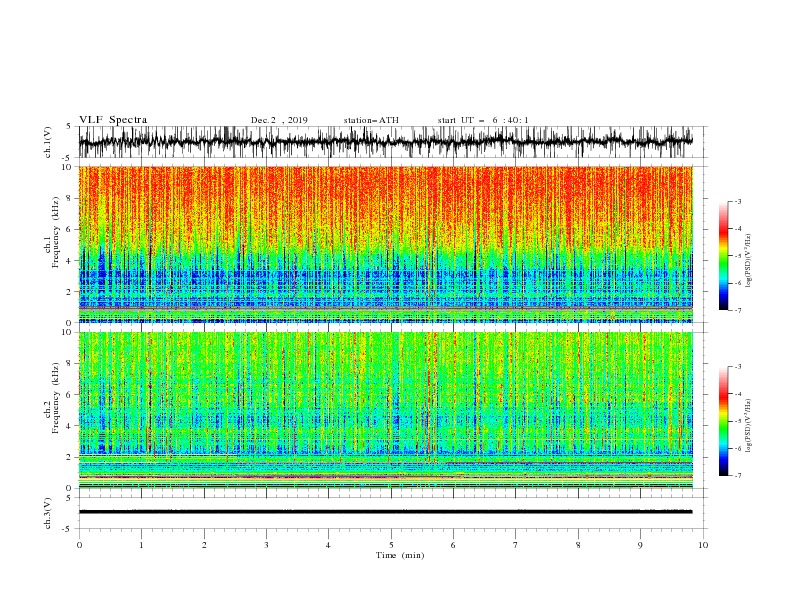792x612 pixels.
Task: Click the time axis tick label "9"
Action: 640,545
